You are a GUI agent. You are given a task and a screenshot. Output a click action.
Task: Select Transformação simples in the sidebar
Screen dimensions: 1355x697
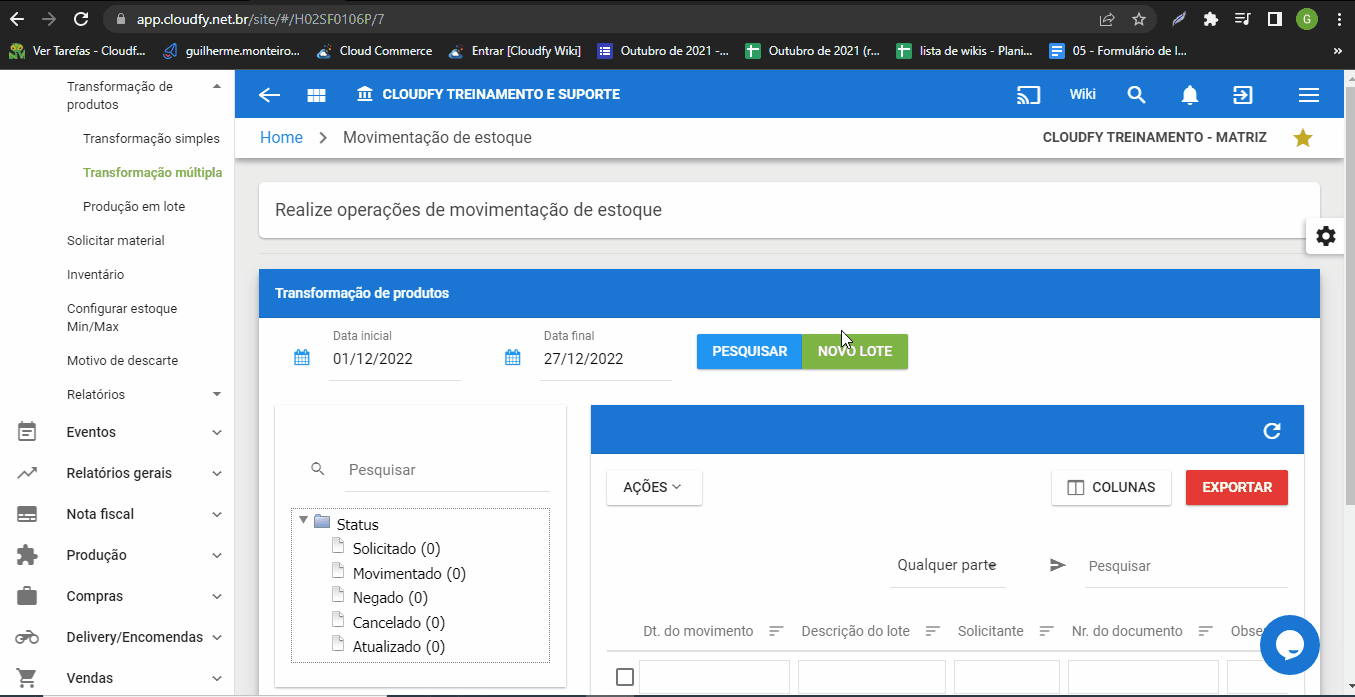151,138
